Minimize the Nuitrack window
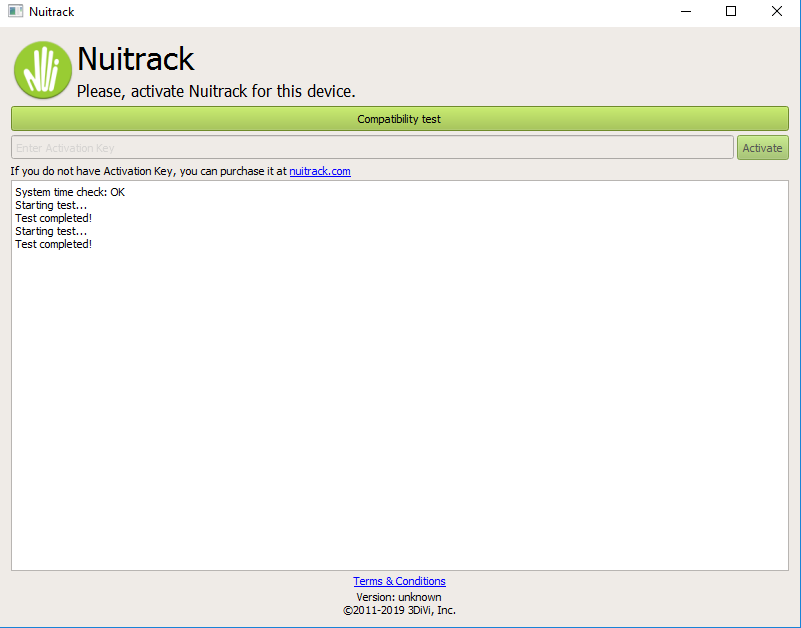This screenshot has height=628, width=801. point(686,11)
